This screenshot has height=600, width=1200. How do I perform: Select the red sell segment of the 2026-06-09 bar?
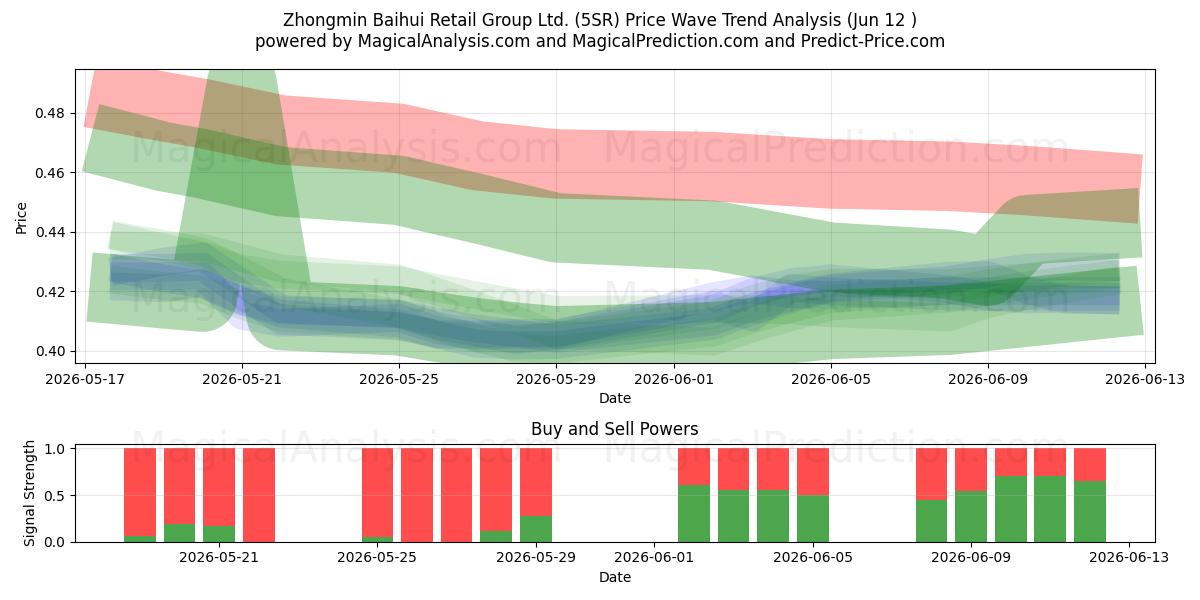point(971,470)
